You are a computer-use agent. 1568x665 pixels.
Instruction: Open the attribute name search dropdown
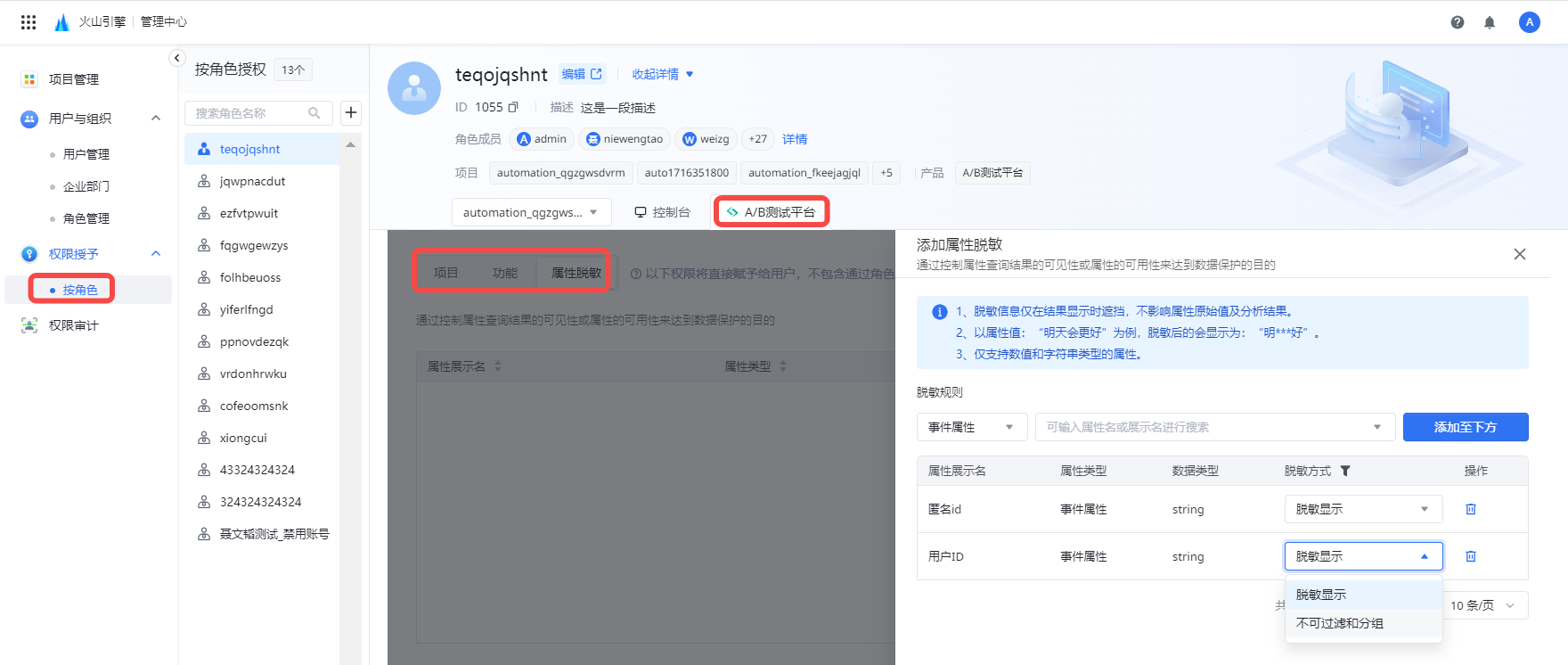[x=1215, y=427]
